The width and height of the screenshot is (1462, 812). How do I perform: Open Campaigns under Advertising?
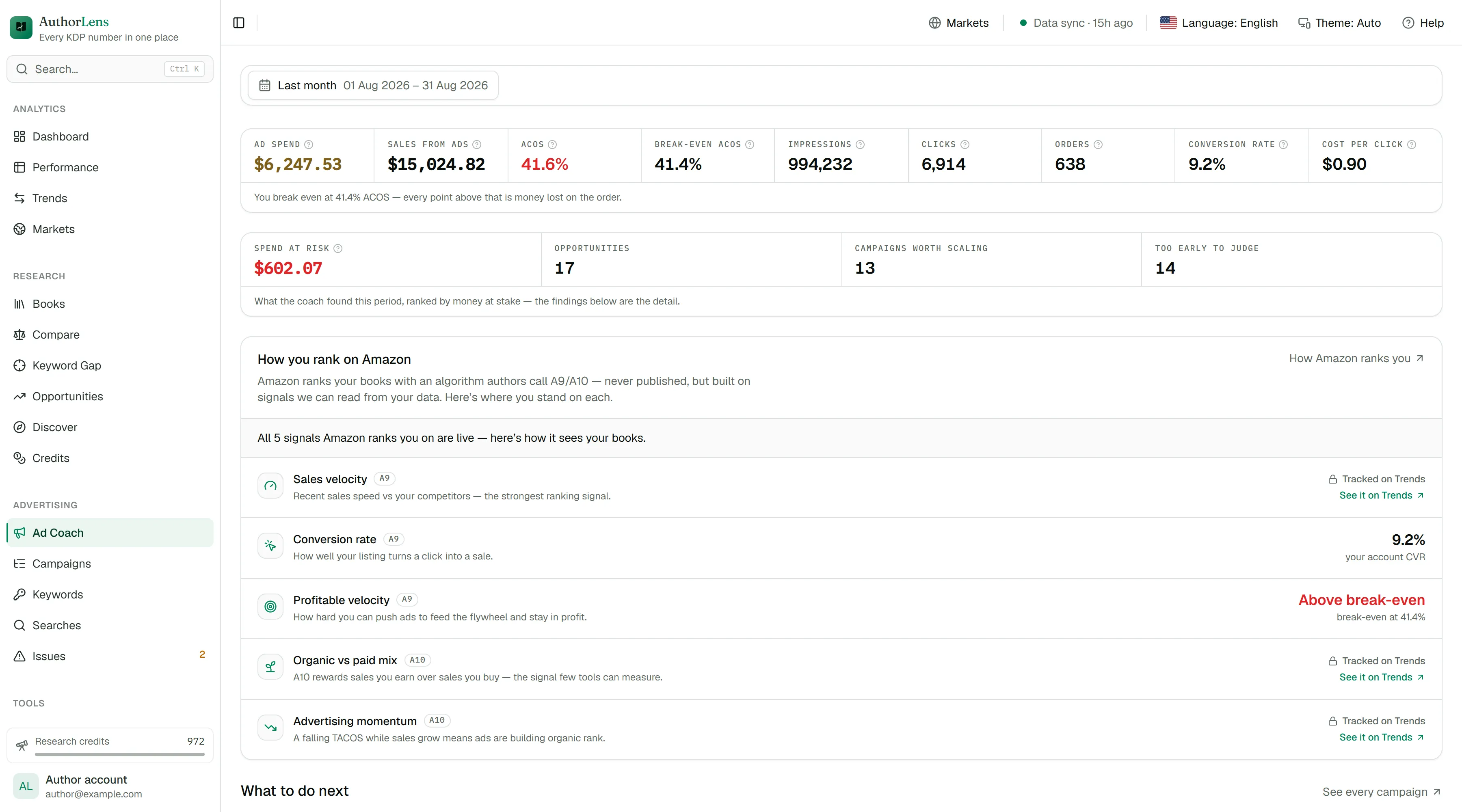coord(110,564)
